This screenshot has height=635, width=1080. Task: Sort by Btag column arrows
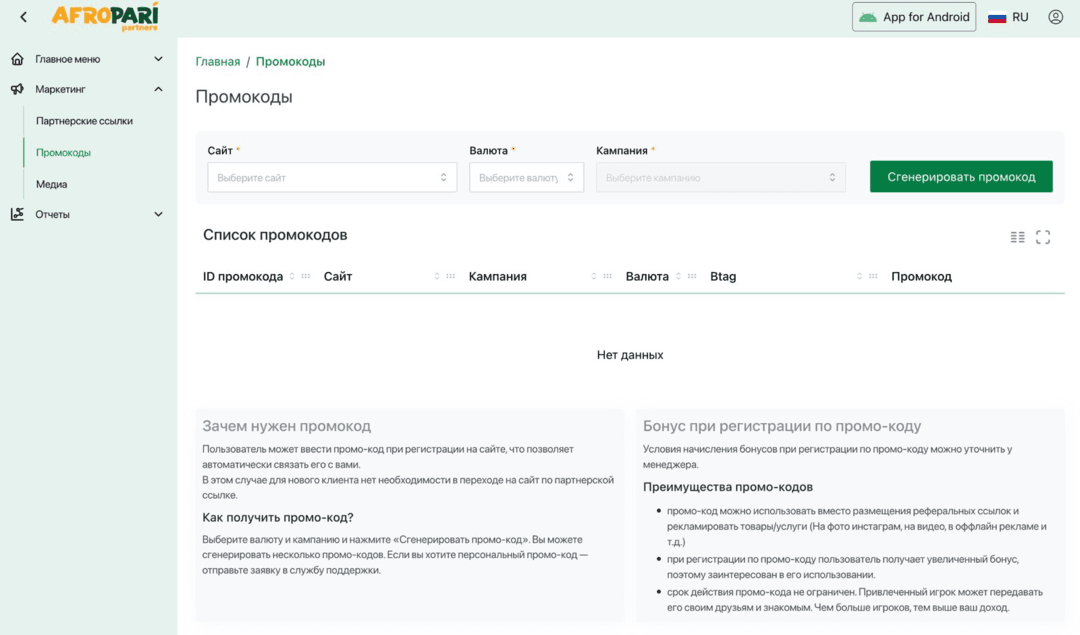[x=860, y=276]
